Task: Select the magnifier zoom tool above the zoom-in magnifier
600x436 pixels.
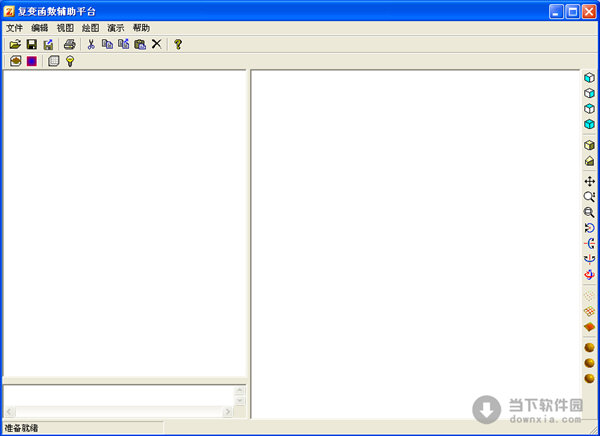Action: [x=589, y=197]
